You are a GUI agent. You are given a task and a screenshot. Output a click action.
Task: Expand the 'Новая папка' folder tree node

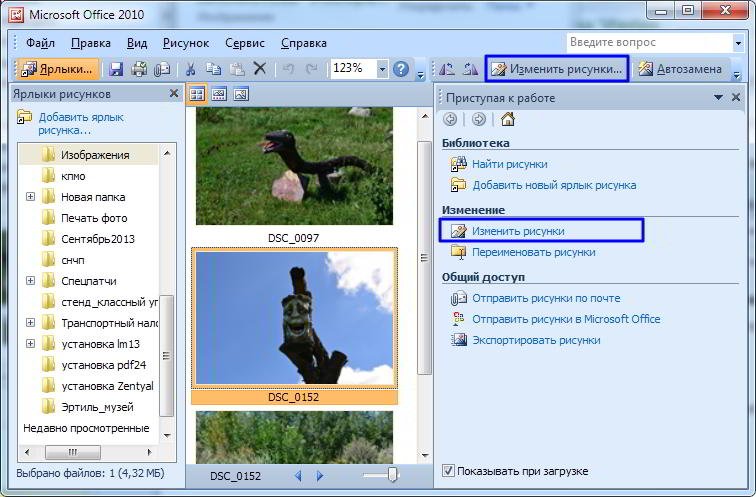(x=31, y=197)
